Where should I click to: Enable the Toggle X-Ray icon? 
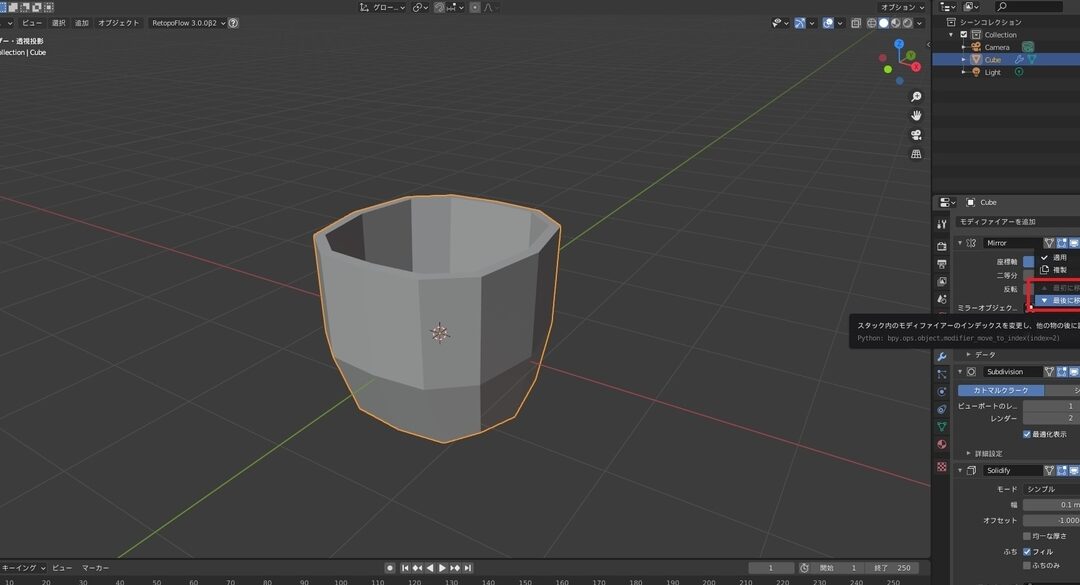pos(856,23)
